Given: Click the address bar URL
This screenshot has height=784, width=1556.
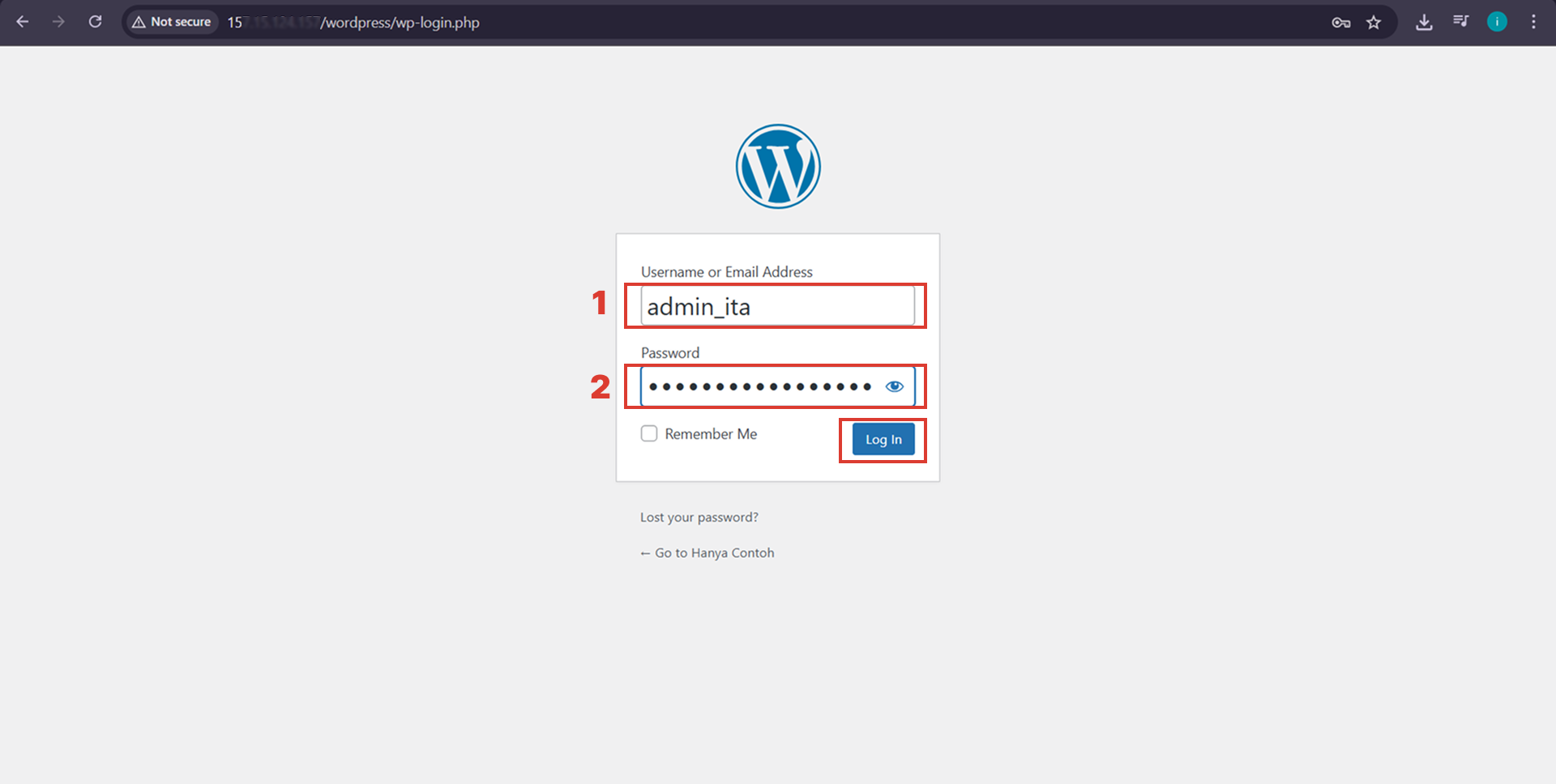Looking at the screenshot, I should (x=357, y=23).
